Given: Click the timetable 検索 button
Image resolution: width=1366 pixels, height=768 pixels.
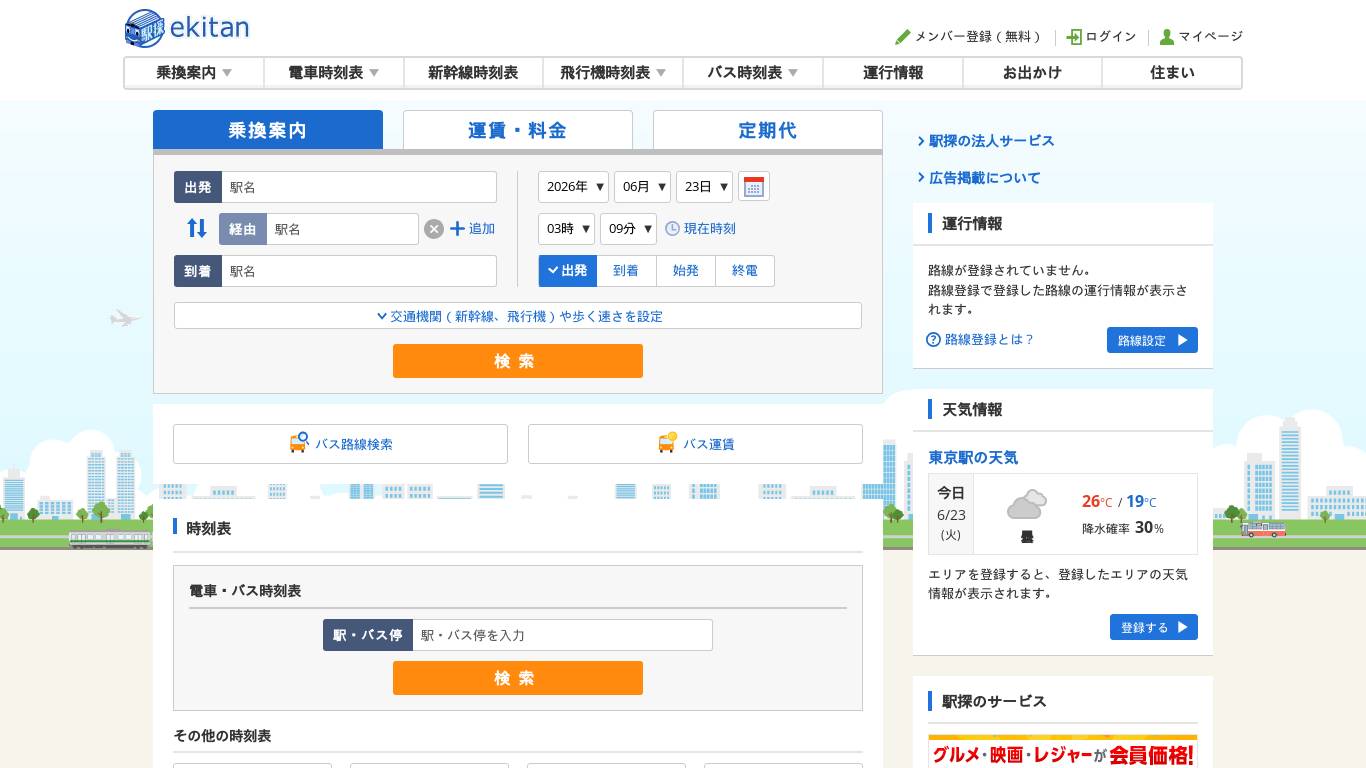Looking at the screenshot, I should click(x=518, y=678).
